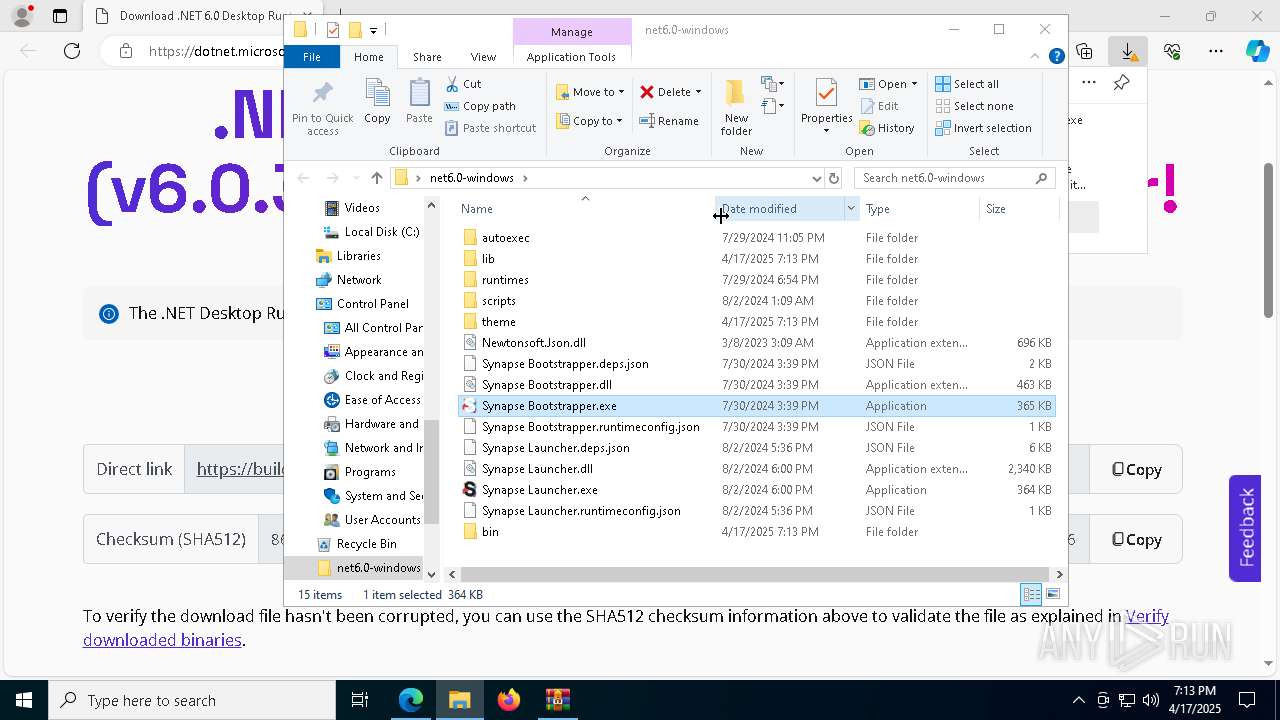Open the Delete dropdown arrow
Screen dimensions: 1280x720
coord(698,92)
